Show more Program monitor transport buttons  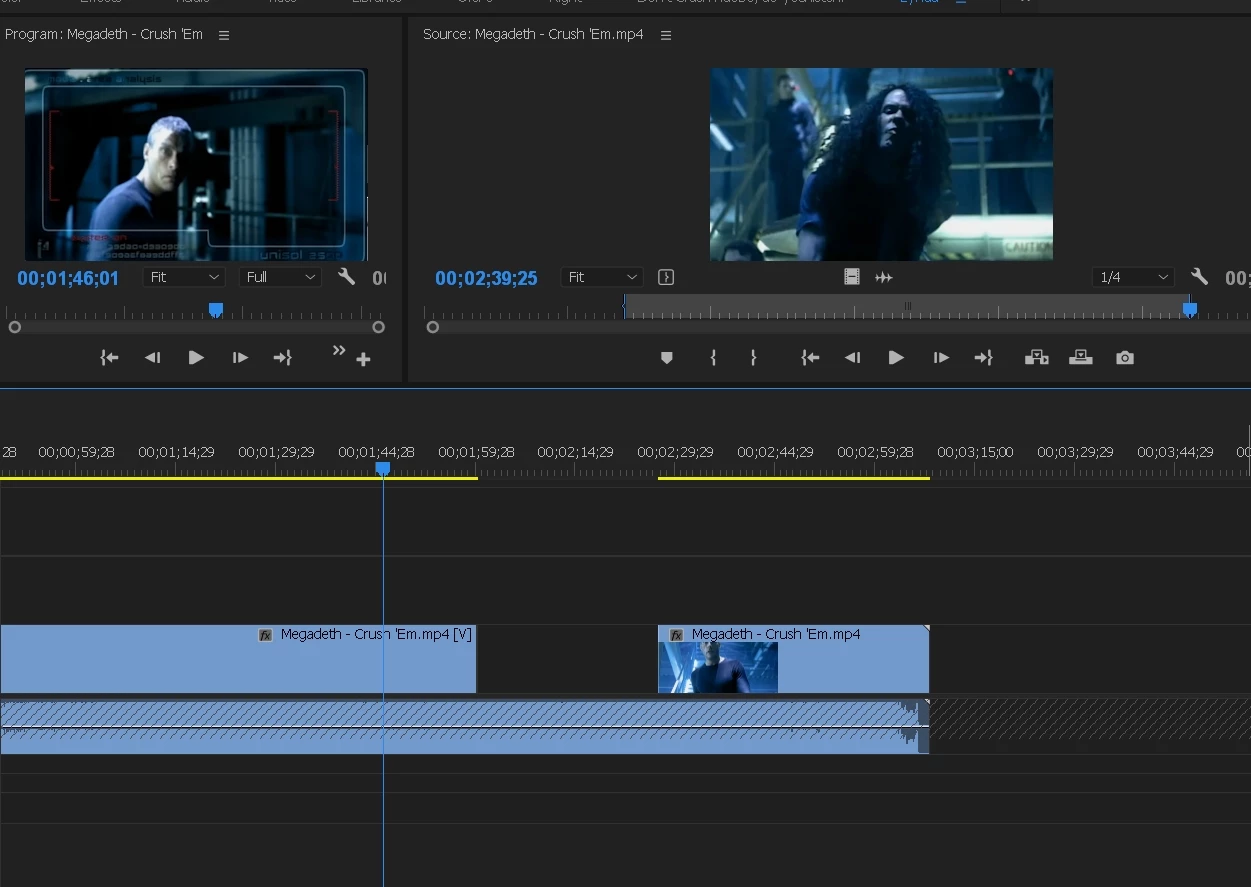click(339, 350)
